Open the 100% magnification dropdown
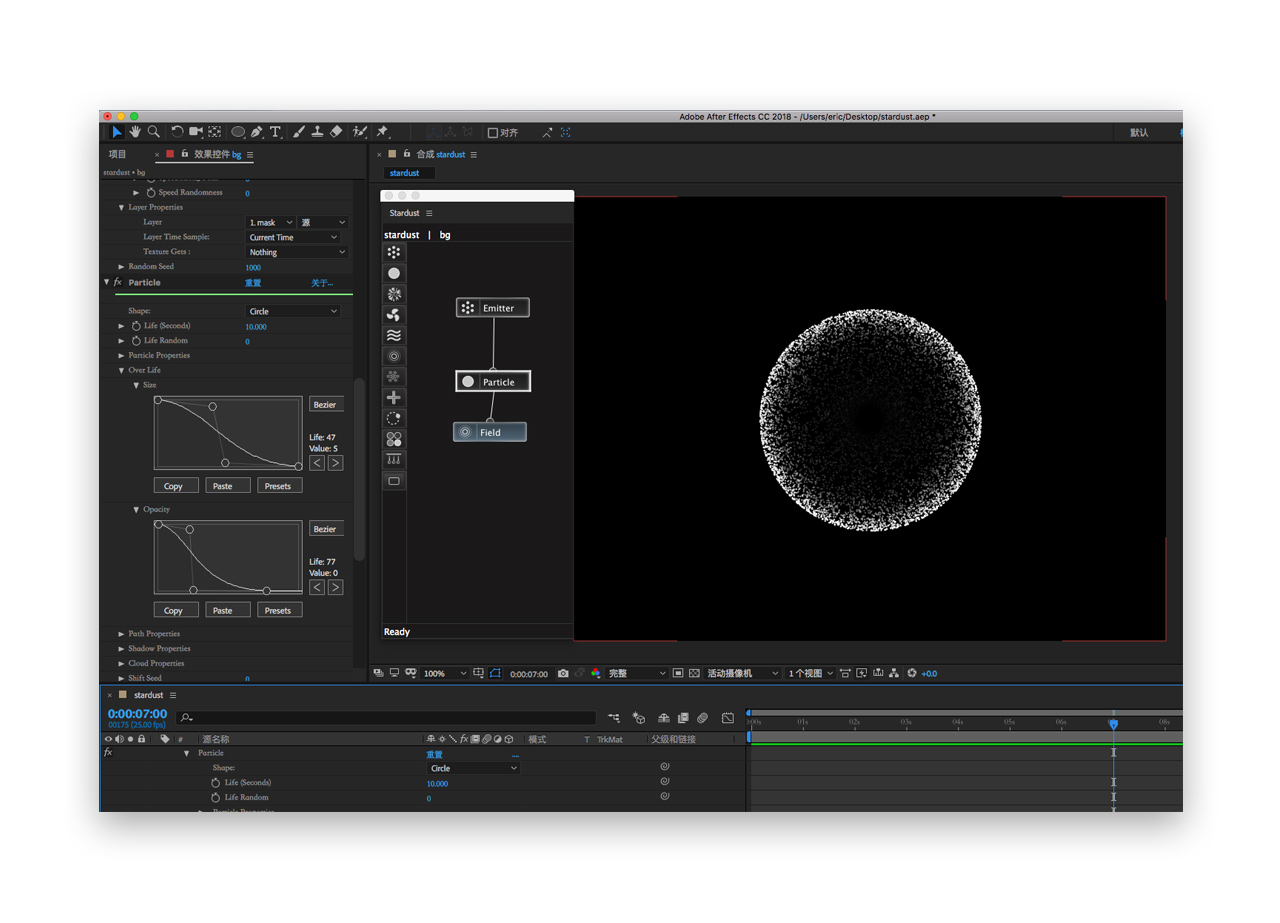 tap(444, 674)
